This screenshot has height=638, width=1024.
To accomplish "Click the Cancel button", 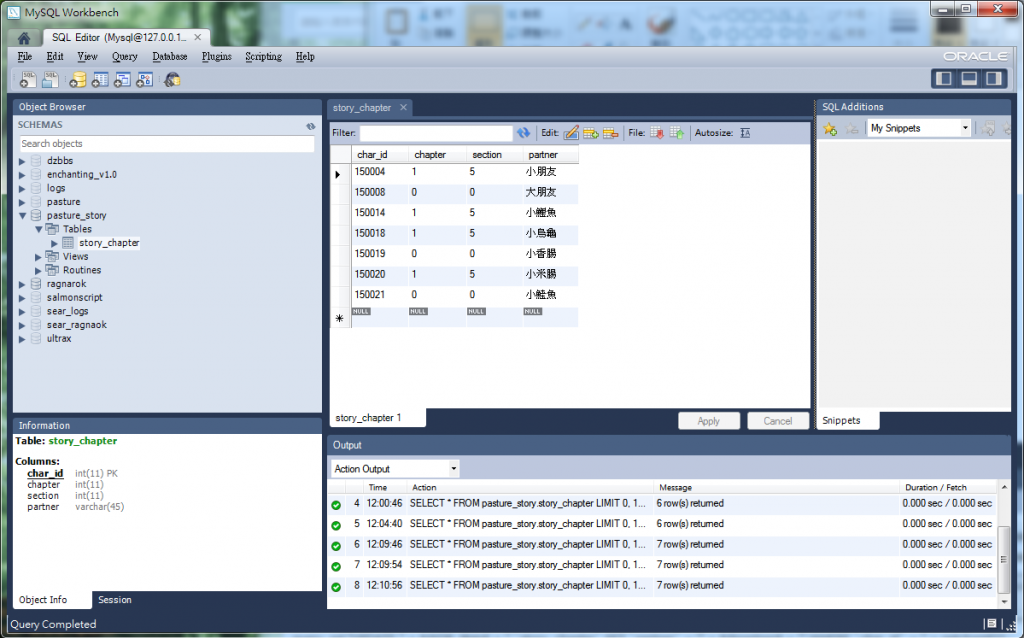I will (778, 421).
